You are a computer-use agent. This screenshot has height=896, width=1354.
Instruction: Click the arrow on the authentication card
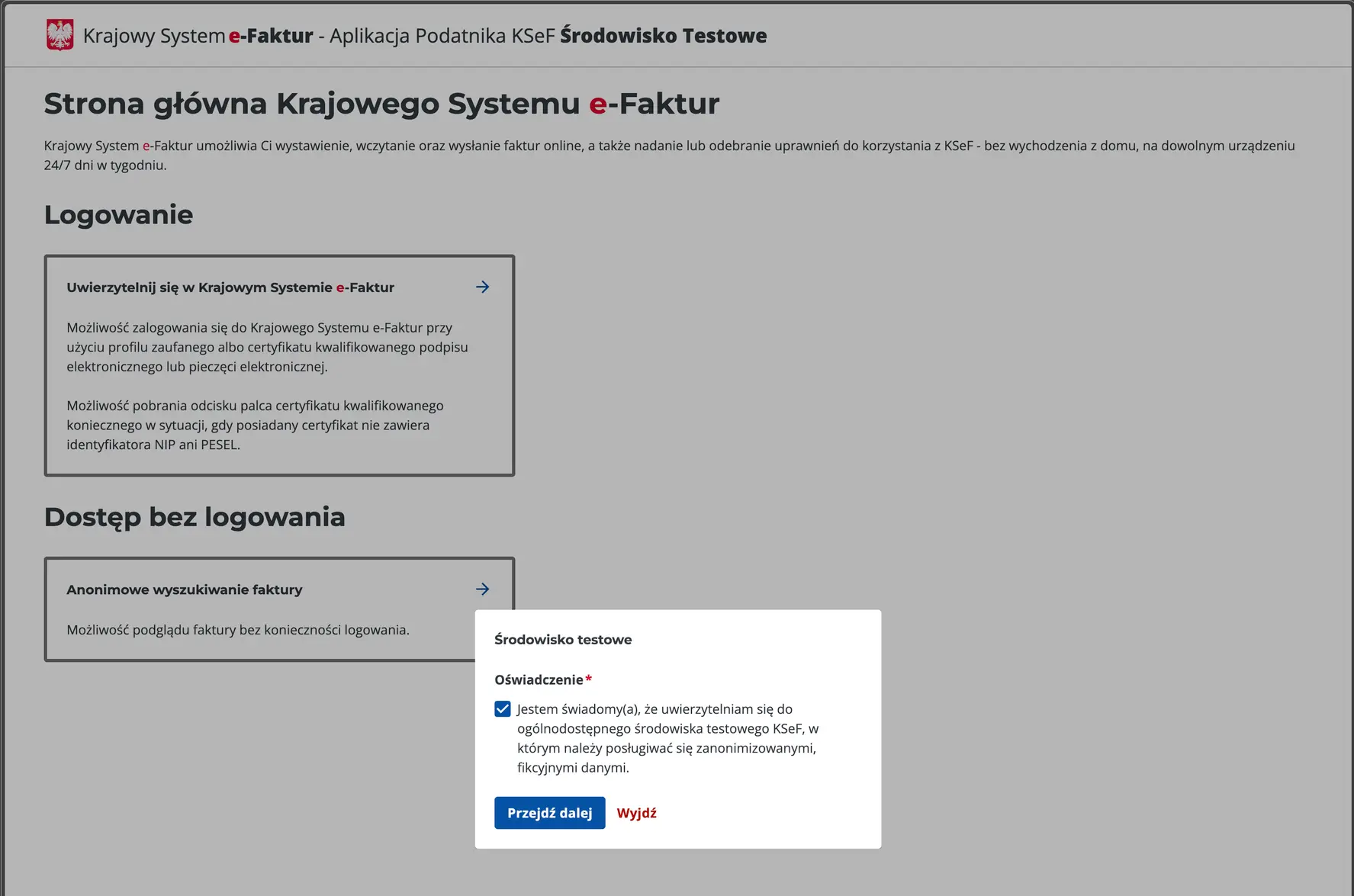tap(482, 286)
